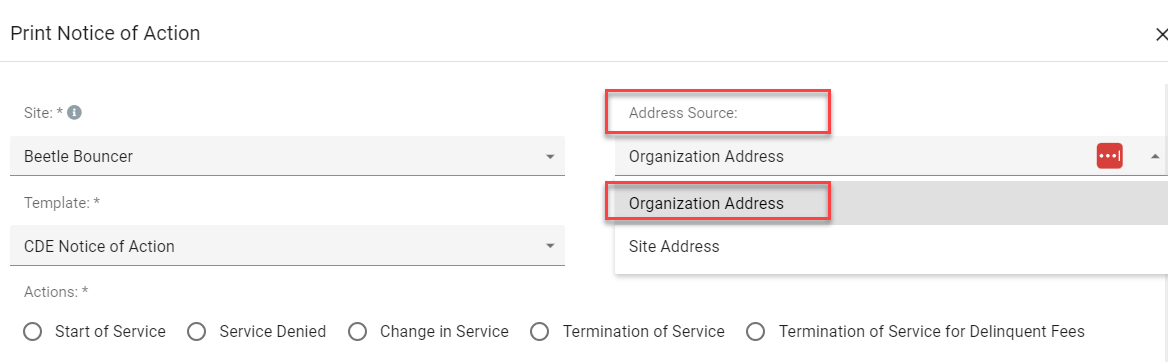Open the Template dropdown arrow
Viewport: 1168px width, 362px height.
coord(550,246)
